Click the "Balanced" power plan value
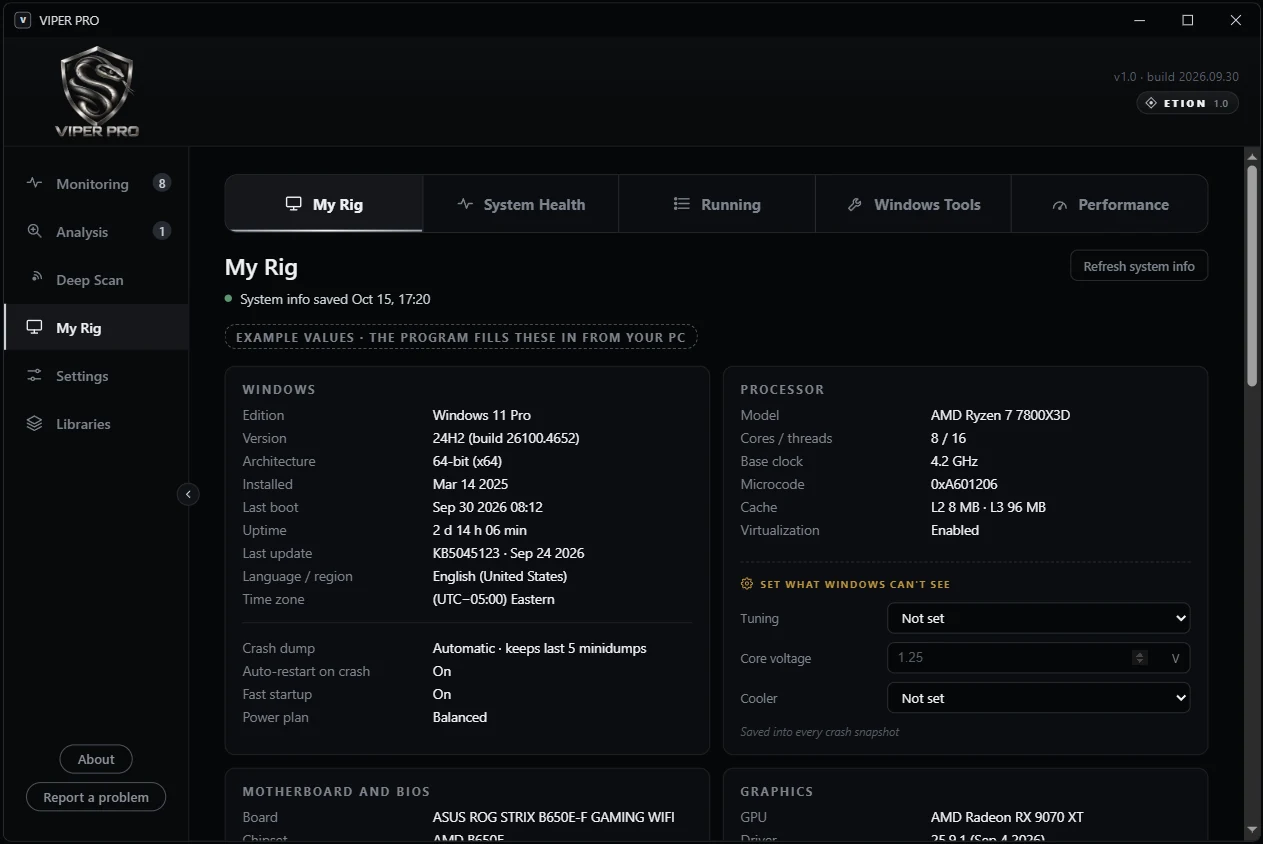This screenshot has width=1263, height=844. click(459, 717)
